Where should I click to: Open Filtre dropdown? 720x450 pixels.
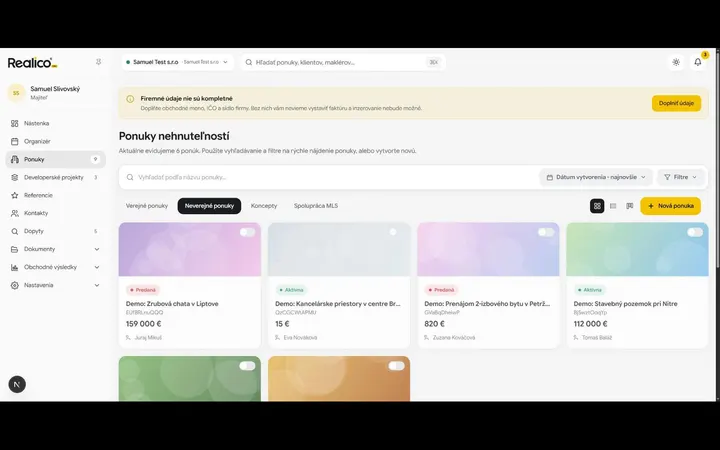(681, 177)
